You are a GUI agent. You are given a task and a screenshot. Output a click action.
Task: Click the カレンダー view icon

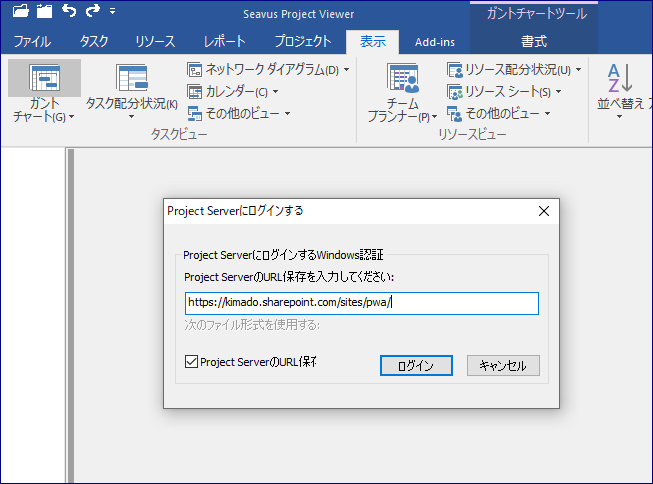pyautogui.click(x=194, y=92)
